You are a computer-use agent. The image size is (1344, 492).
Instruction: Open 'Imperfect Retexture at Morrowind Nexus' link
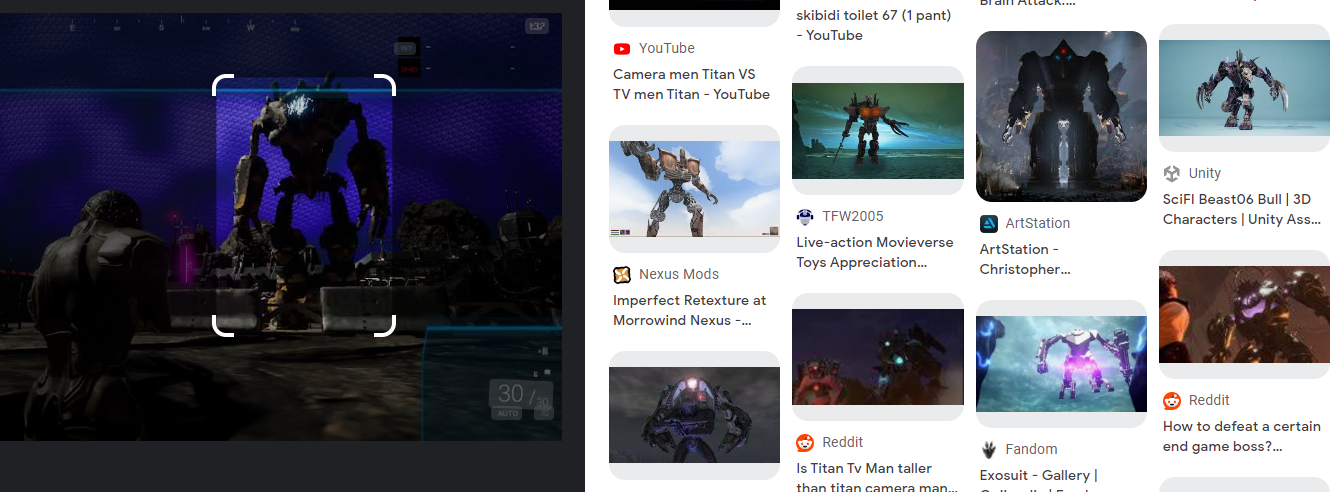click(x=690, y=310)
